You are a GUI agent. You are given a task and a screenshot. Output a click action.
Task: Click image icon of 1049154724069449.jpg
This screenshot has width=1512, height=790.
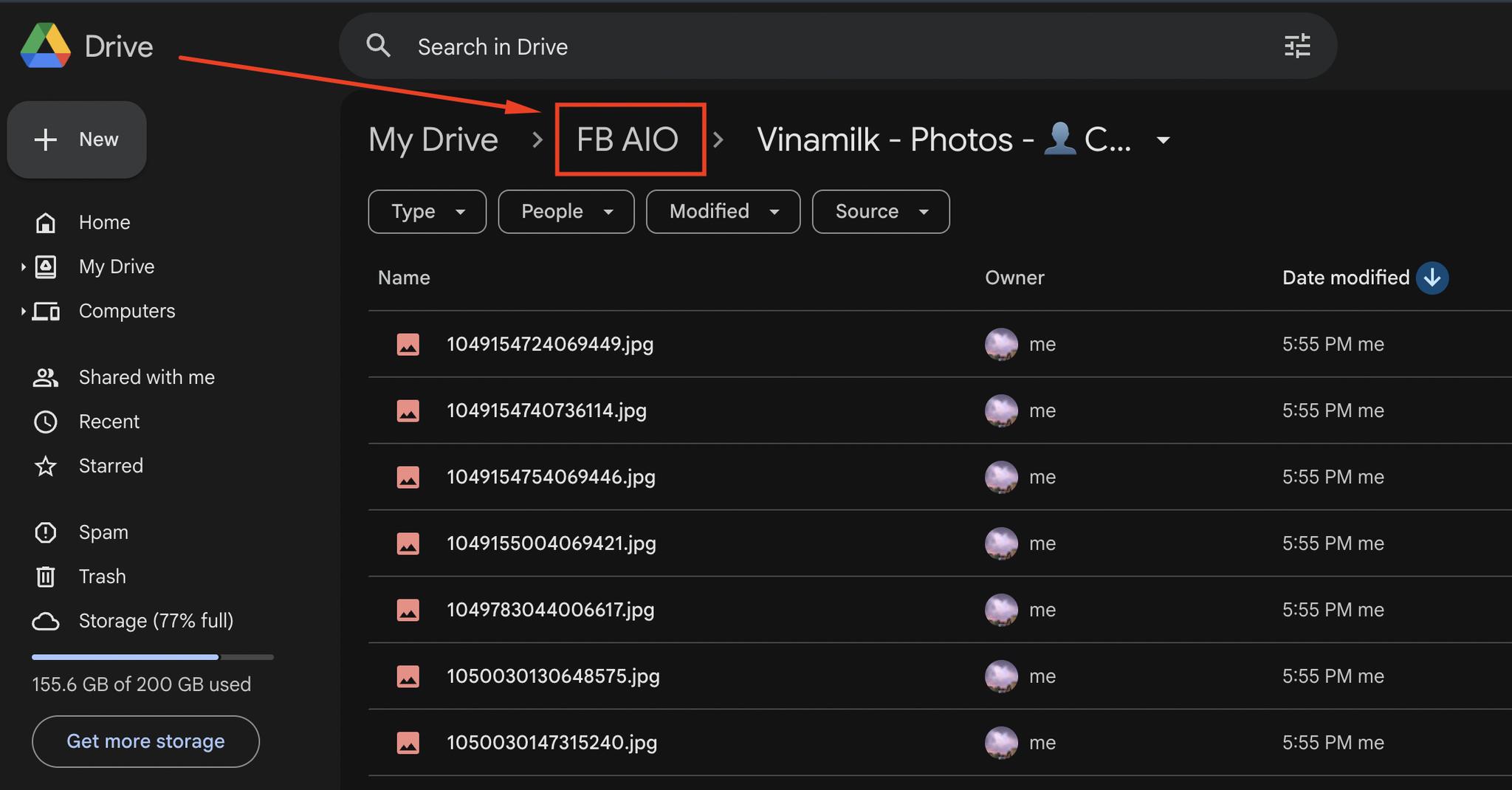[x=408, y=344]
